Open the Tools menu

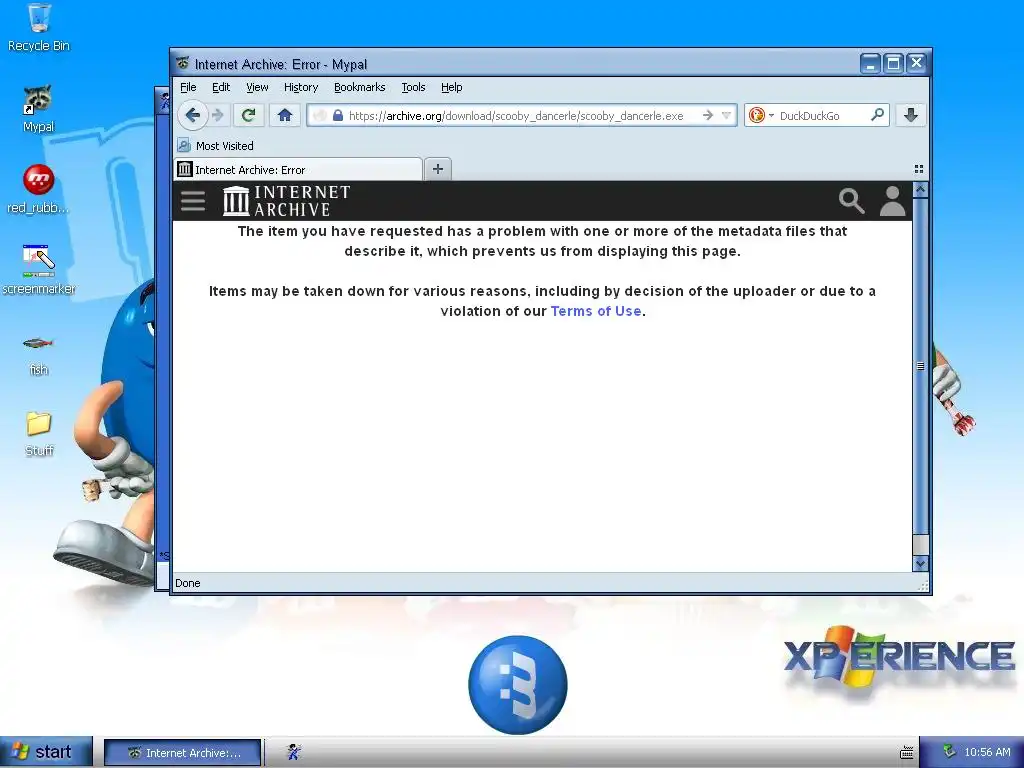[x=413, y=87]
